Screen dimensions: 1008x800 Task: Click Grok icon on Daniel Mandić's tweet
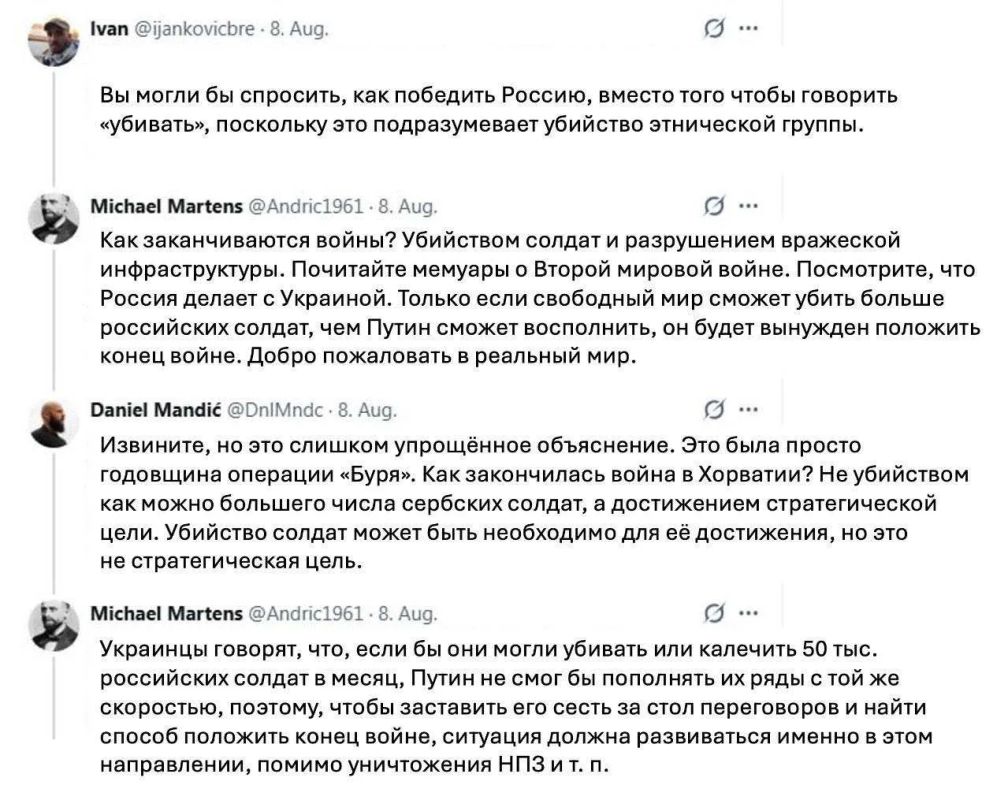[x=712, y=410]
